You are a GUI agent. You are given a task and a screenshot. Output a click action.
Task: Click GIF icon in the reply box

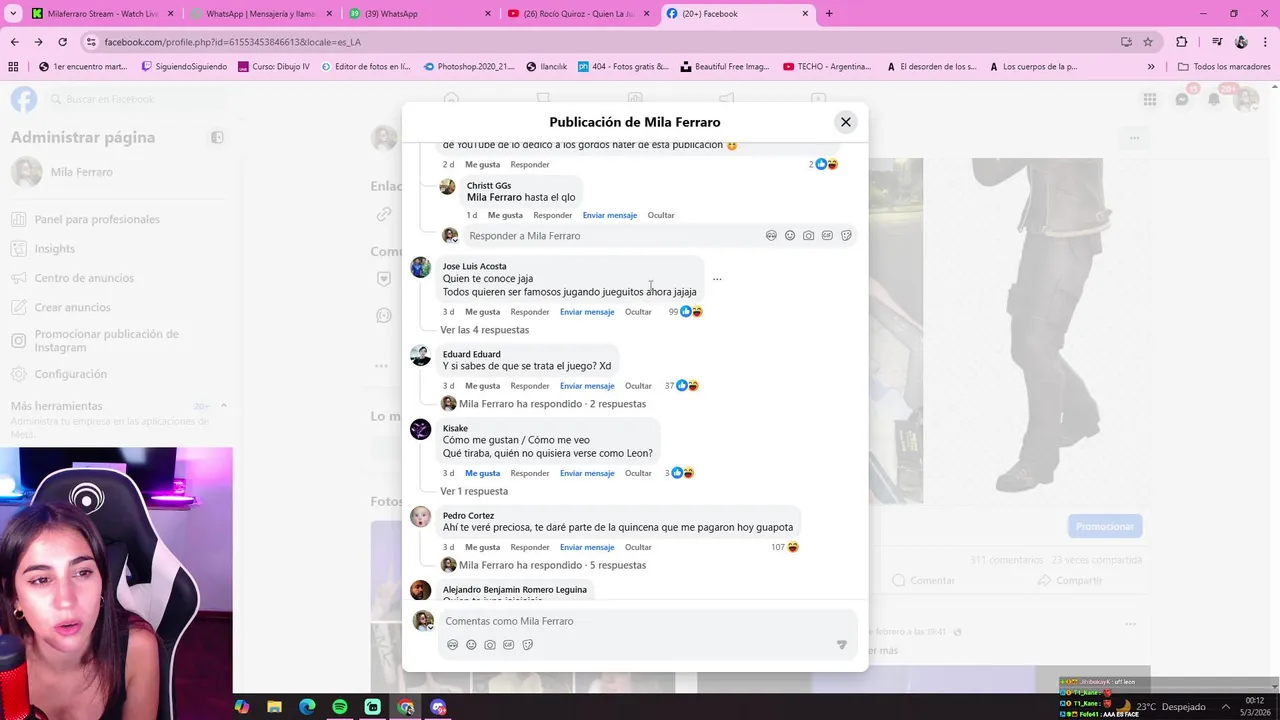pos(827,236)
